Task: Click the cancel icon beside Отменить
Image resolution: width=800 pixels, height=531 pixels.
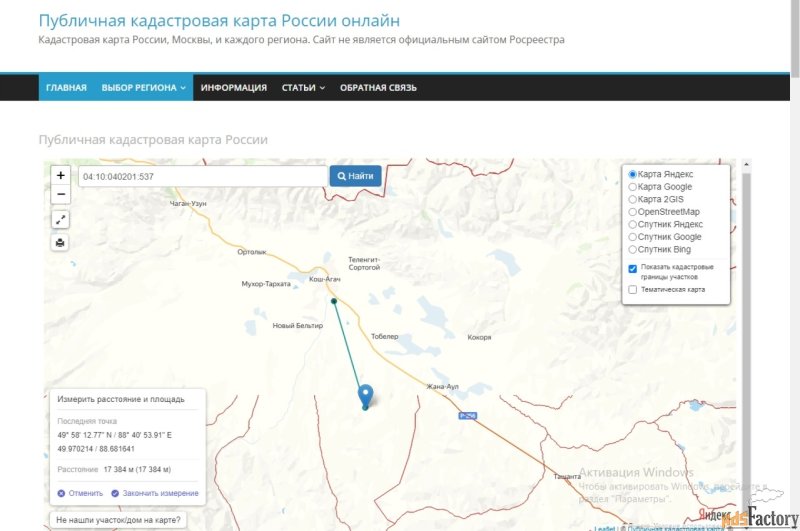Action: tap(61, 493)
